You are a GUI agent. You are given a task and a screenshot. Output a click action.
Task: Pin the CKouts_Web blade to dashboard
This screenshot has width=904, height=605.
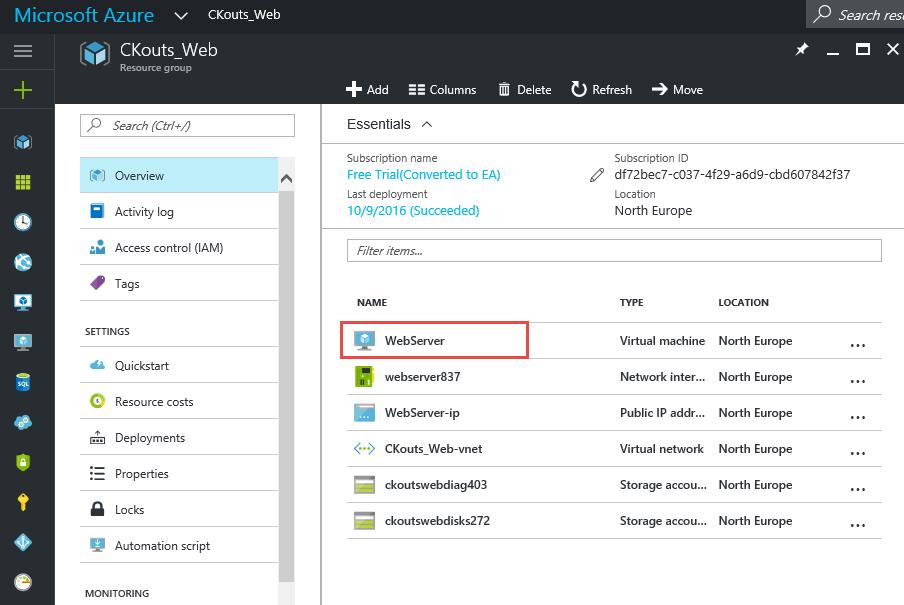coord(802,50)
